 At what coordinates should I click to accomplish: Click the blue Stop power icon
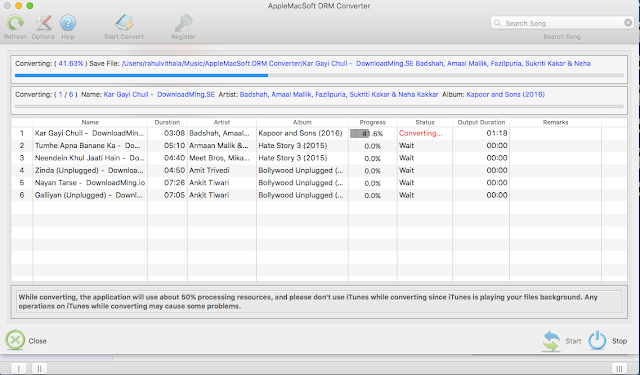[x=597, y=340]
